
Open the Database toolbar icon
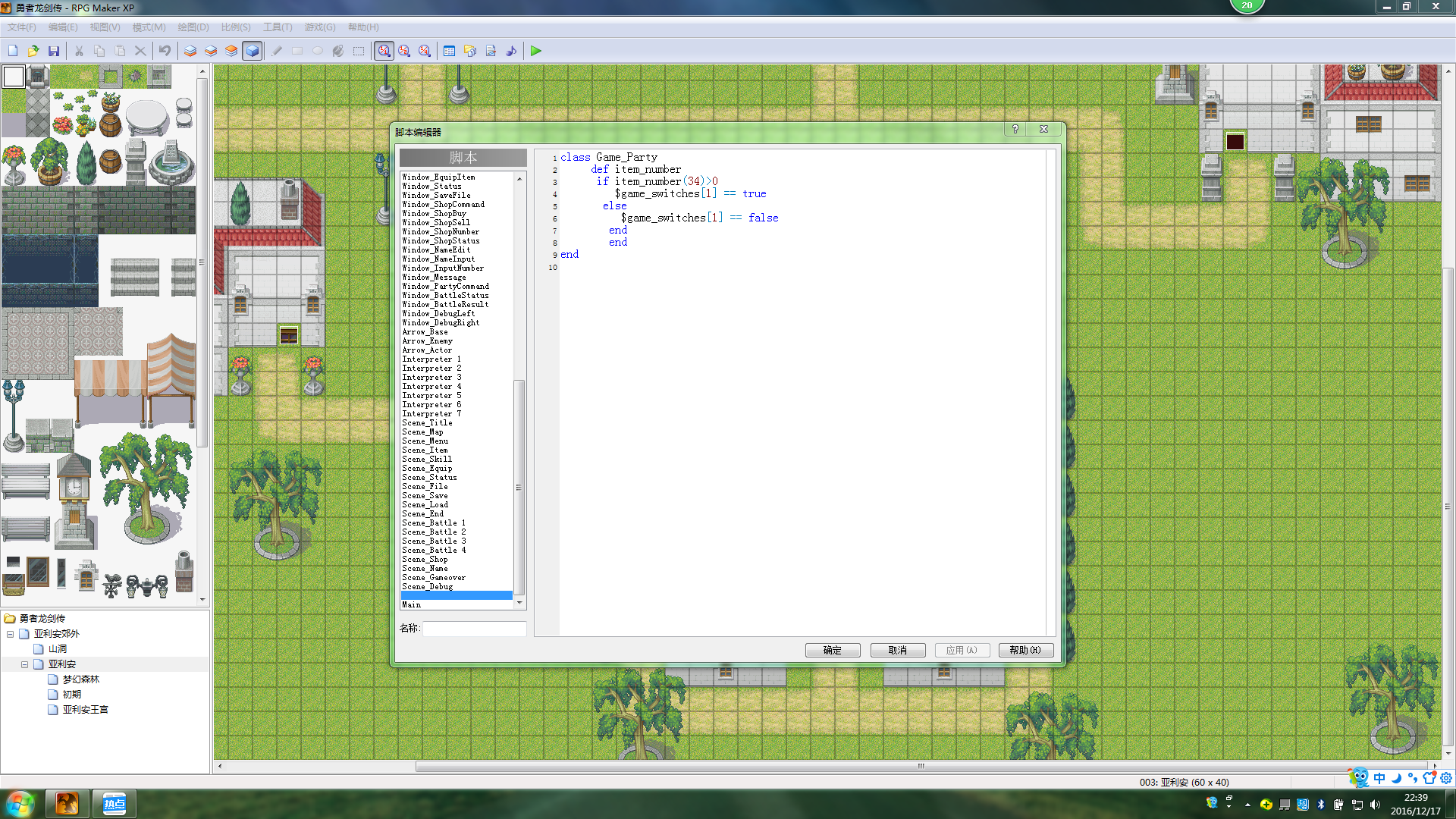tap(449, 51)
